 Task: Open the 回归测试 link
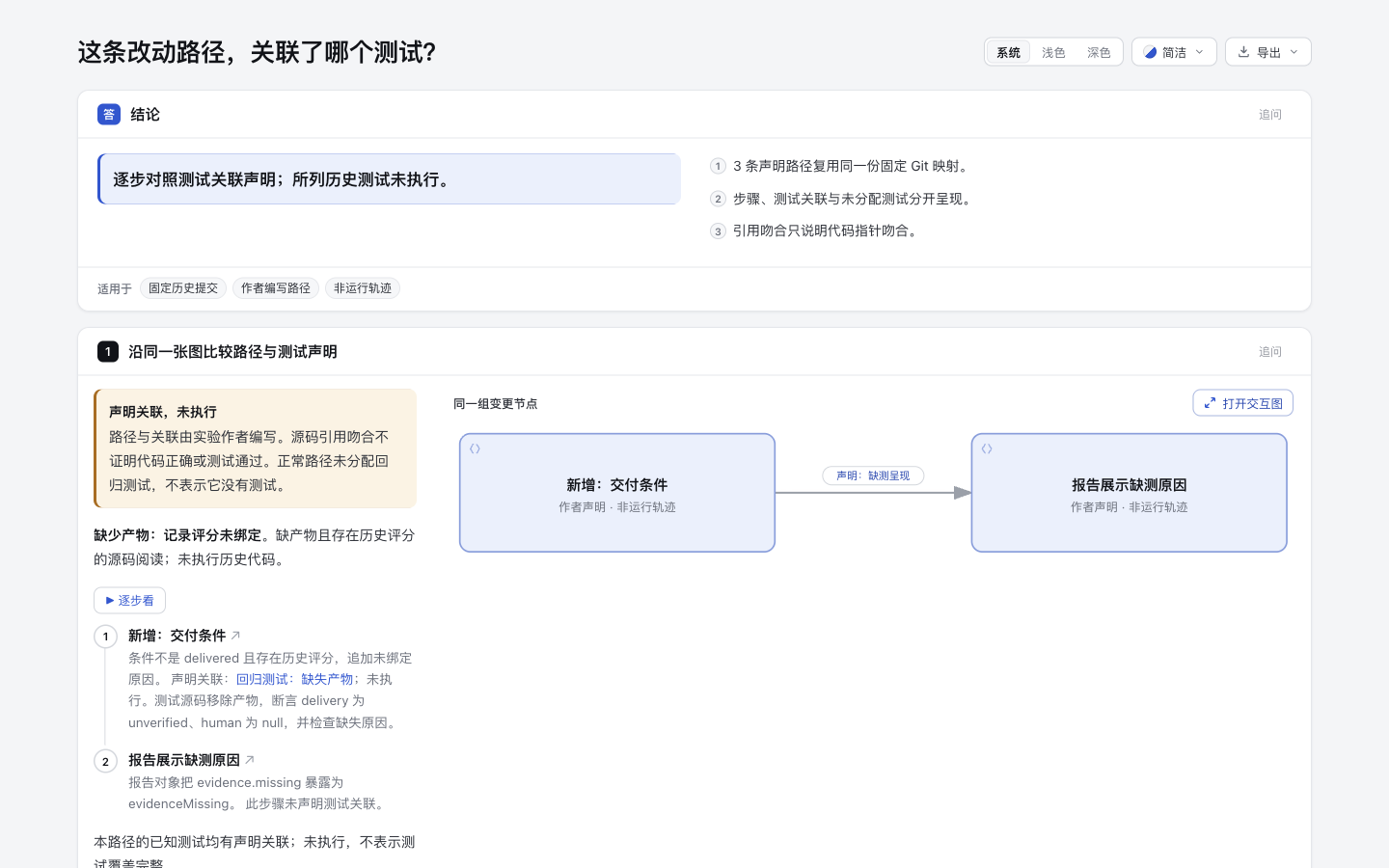[262, 679]
